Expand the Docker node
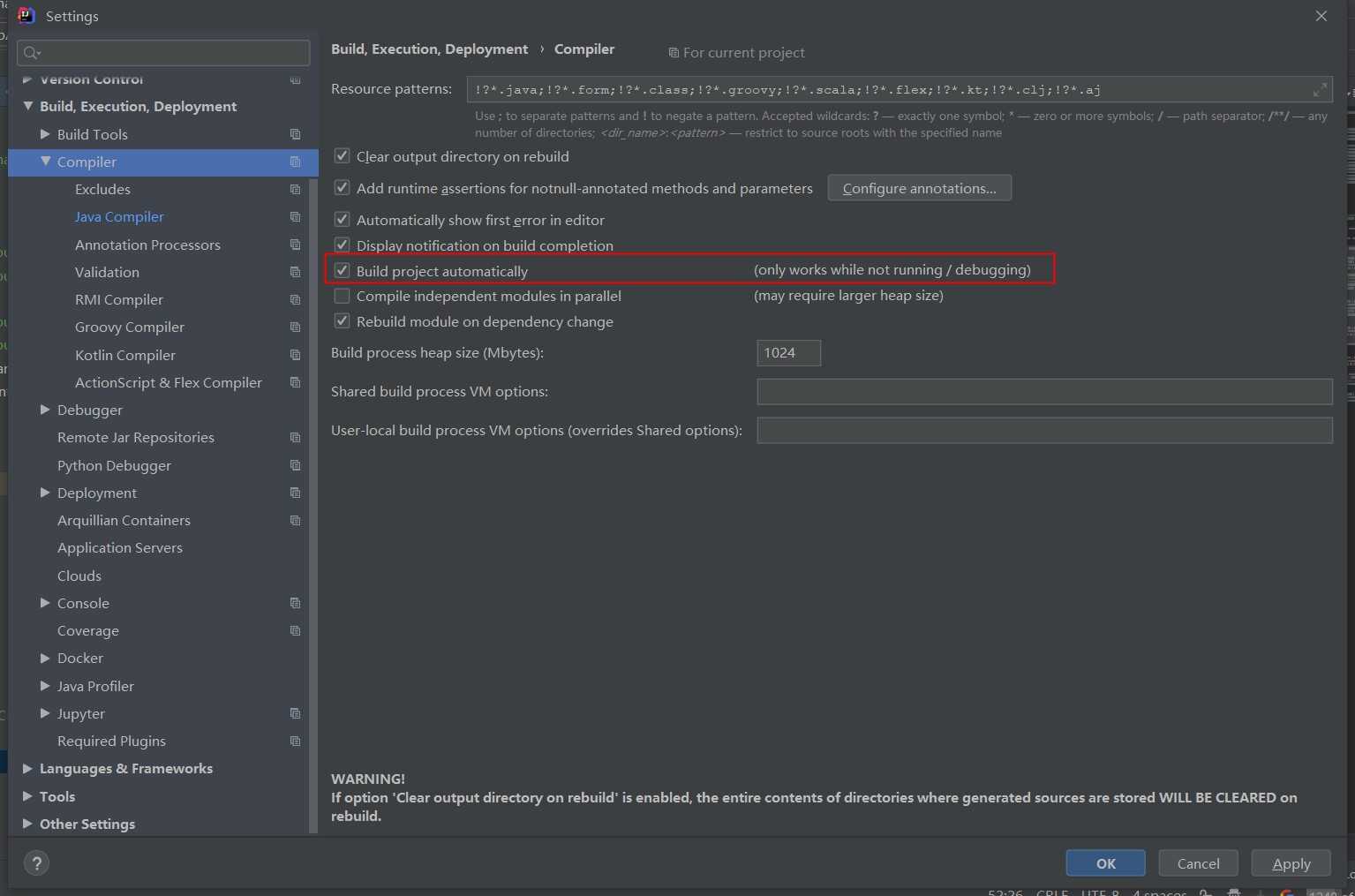The height and width of the screenshot is (896, 1355). 45,658
